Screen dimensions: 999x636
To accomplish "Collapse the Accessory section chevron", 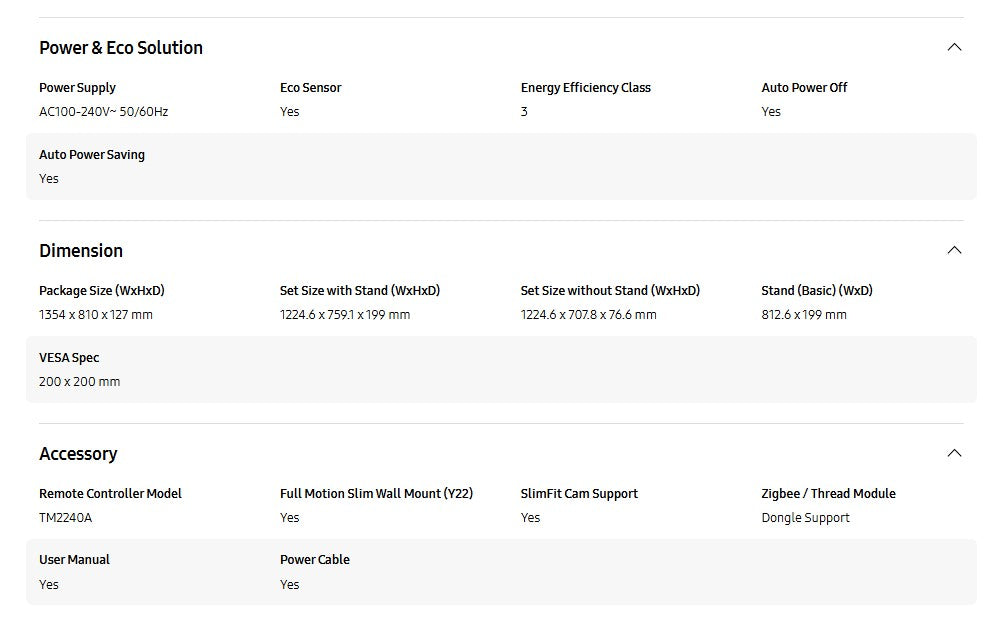I will [954, 453].
